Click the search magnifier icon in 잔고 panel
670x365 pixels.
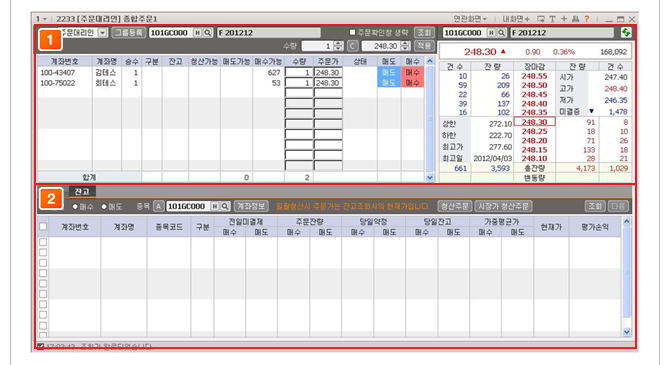click(225, 206)
